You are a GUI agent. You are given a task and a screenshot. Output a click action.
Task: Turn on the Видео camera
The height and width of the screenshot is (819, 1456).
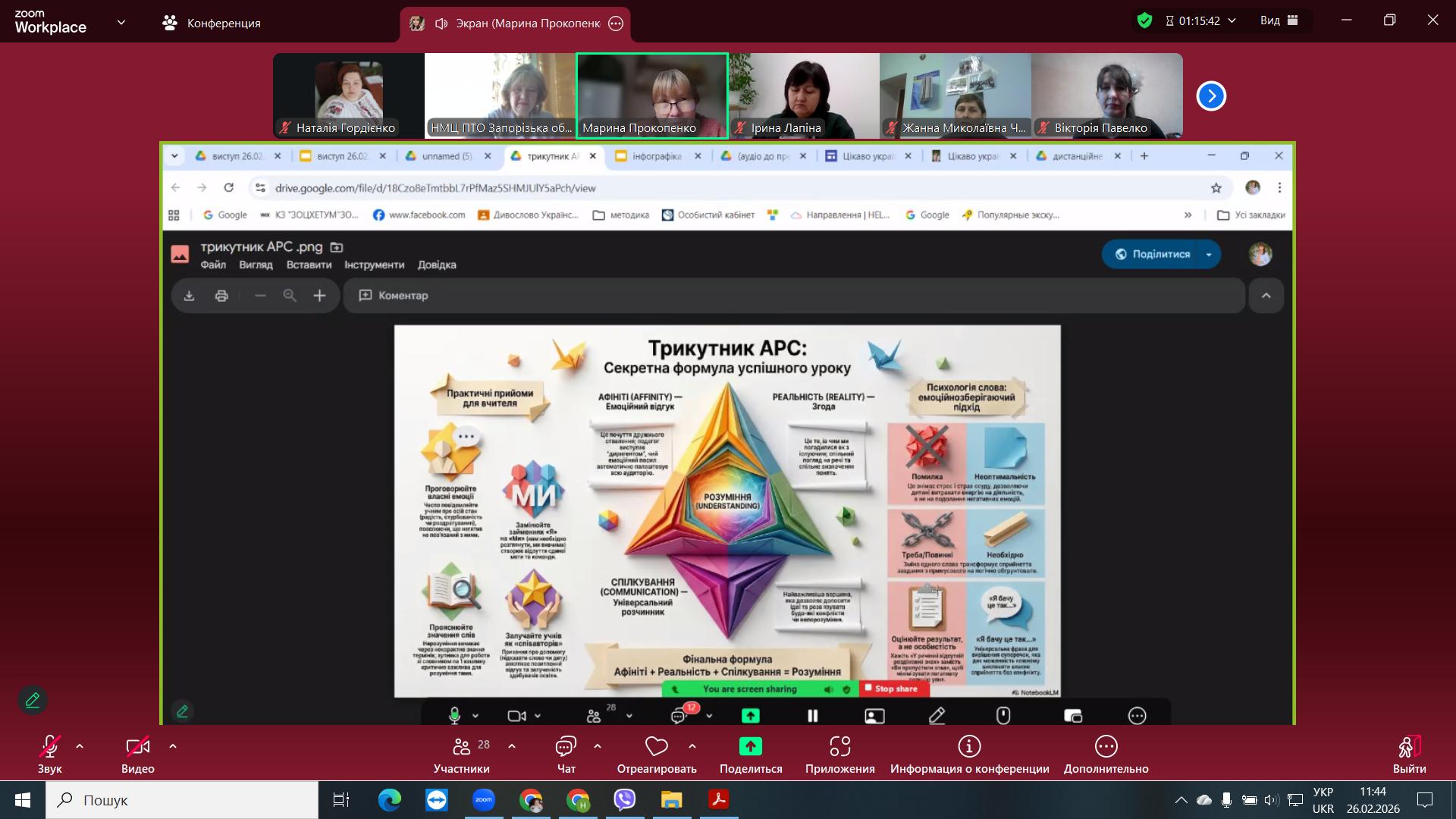pos(137,747)
